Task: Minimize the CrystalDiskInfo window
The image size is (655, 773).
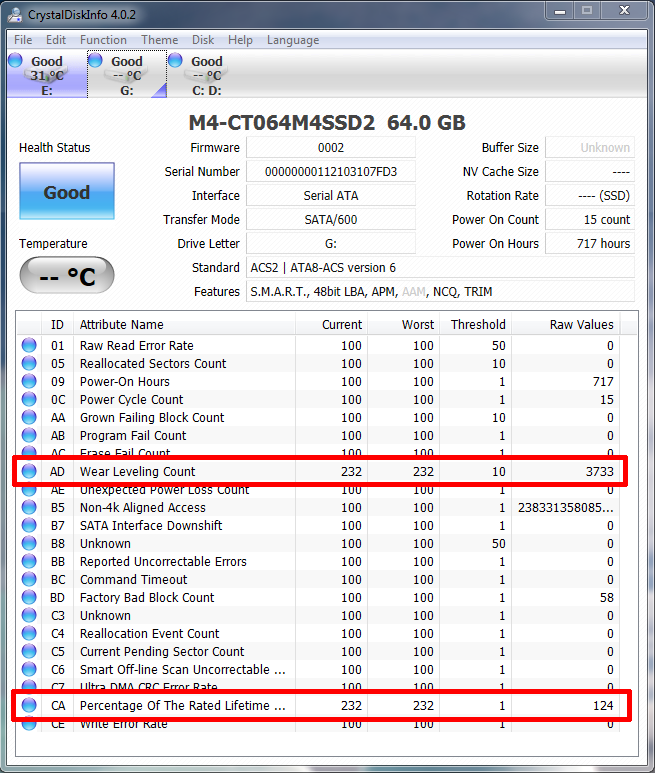Action: click(x=560, y=11)
